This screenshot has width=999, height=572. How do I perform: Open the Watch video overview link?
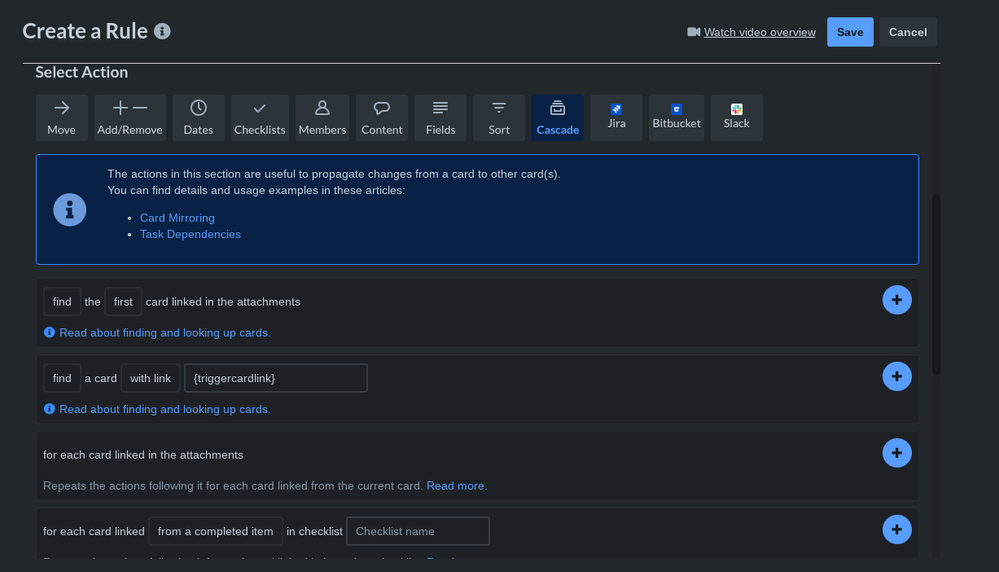(x=759, y=32)
